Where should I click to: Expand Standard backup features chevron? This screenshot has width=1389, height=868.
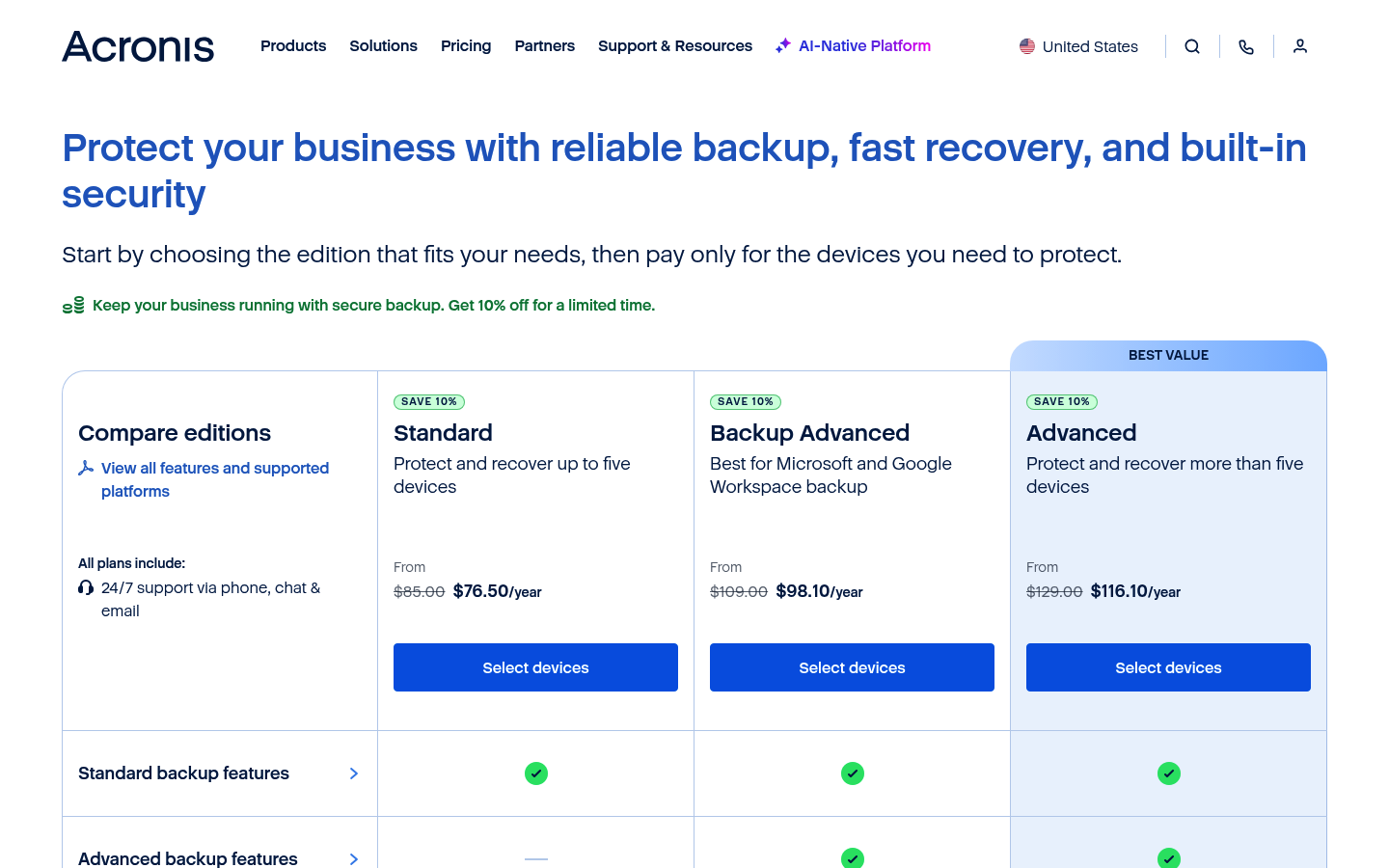pyautogui.click(x=354, y=773)
